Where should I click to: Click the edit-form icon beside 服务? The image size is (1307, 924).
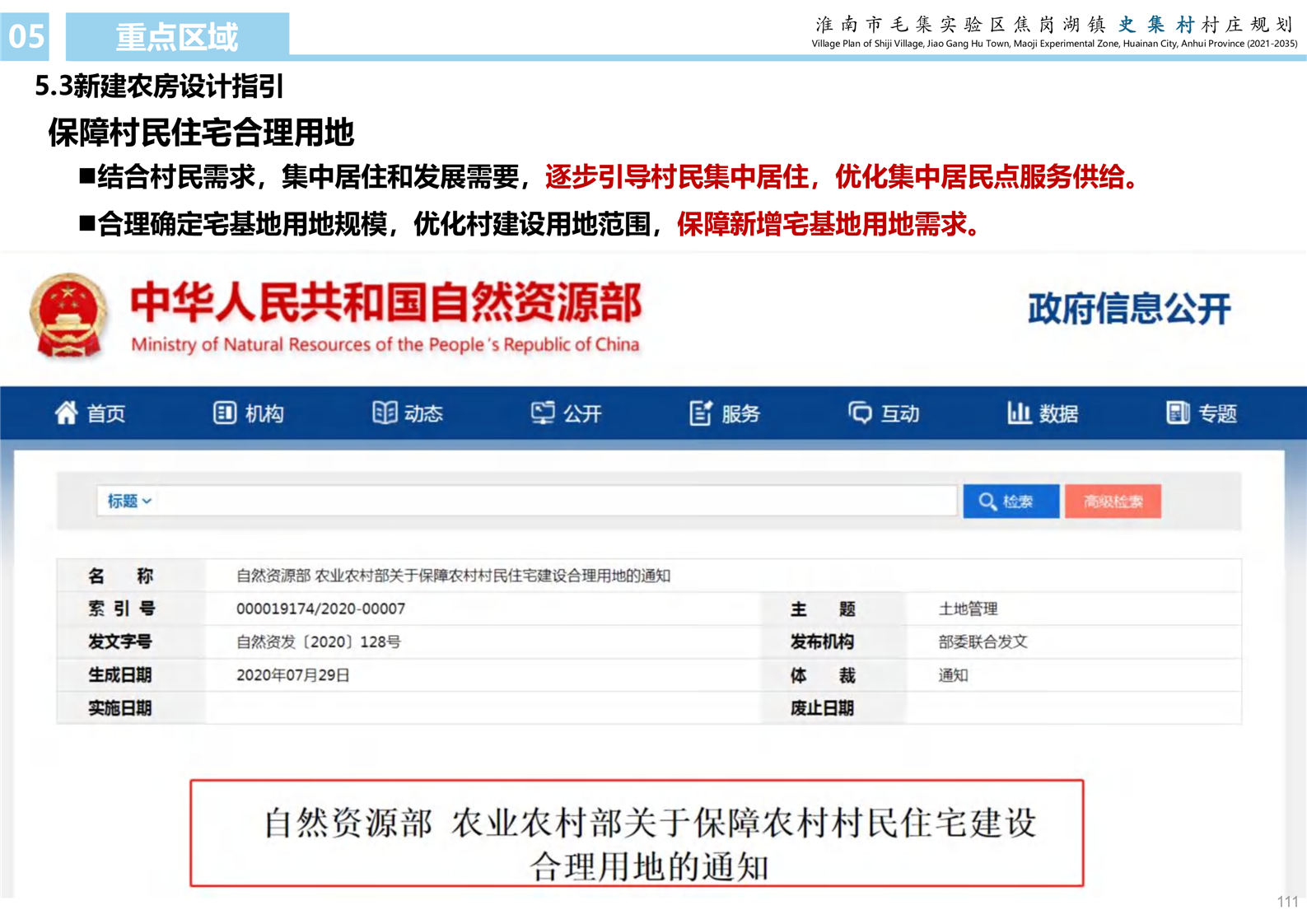(700, 413)
